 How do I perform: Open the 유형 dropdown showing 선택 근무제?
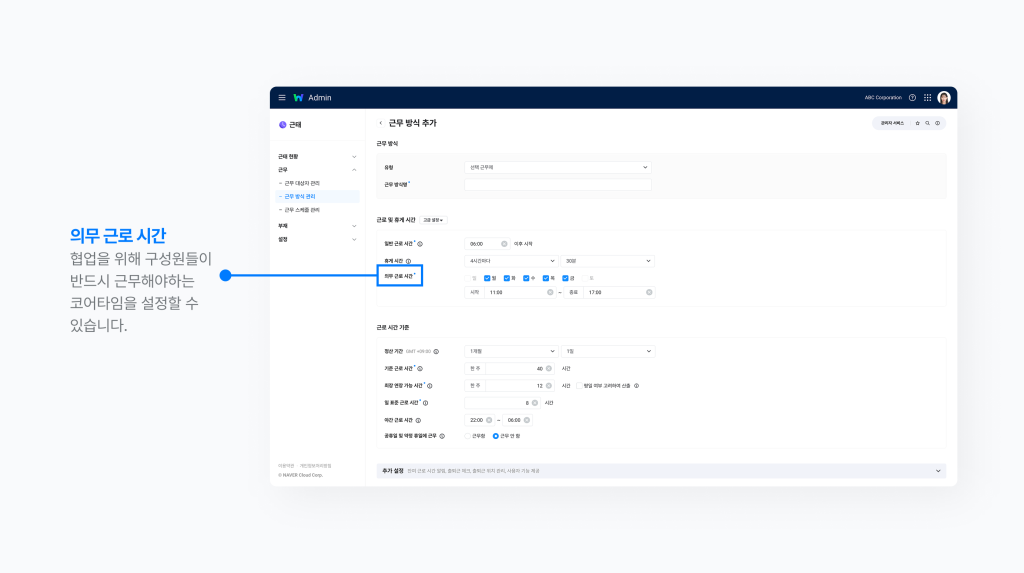pos(558,167)
